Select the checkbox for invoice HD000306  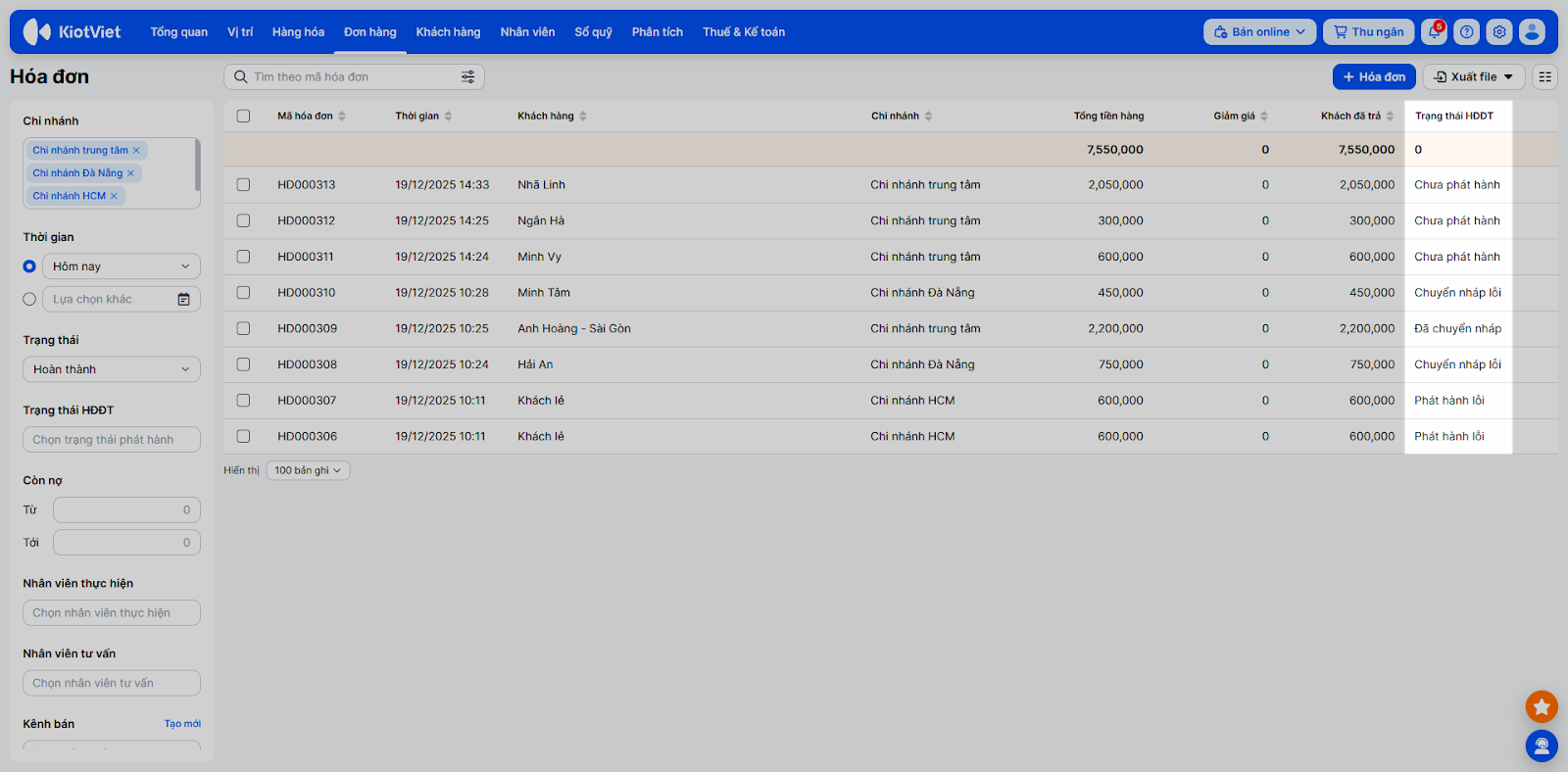(x=243, y=436)
